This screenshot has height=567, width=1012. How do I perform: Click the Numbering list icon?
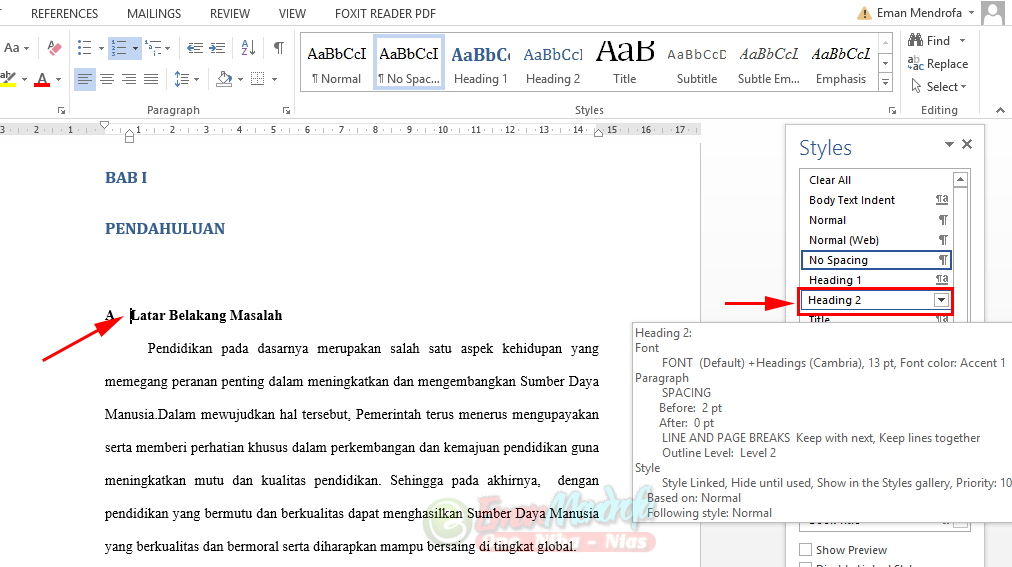click(119, 48)
